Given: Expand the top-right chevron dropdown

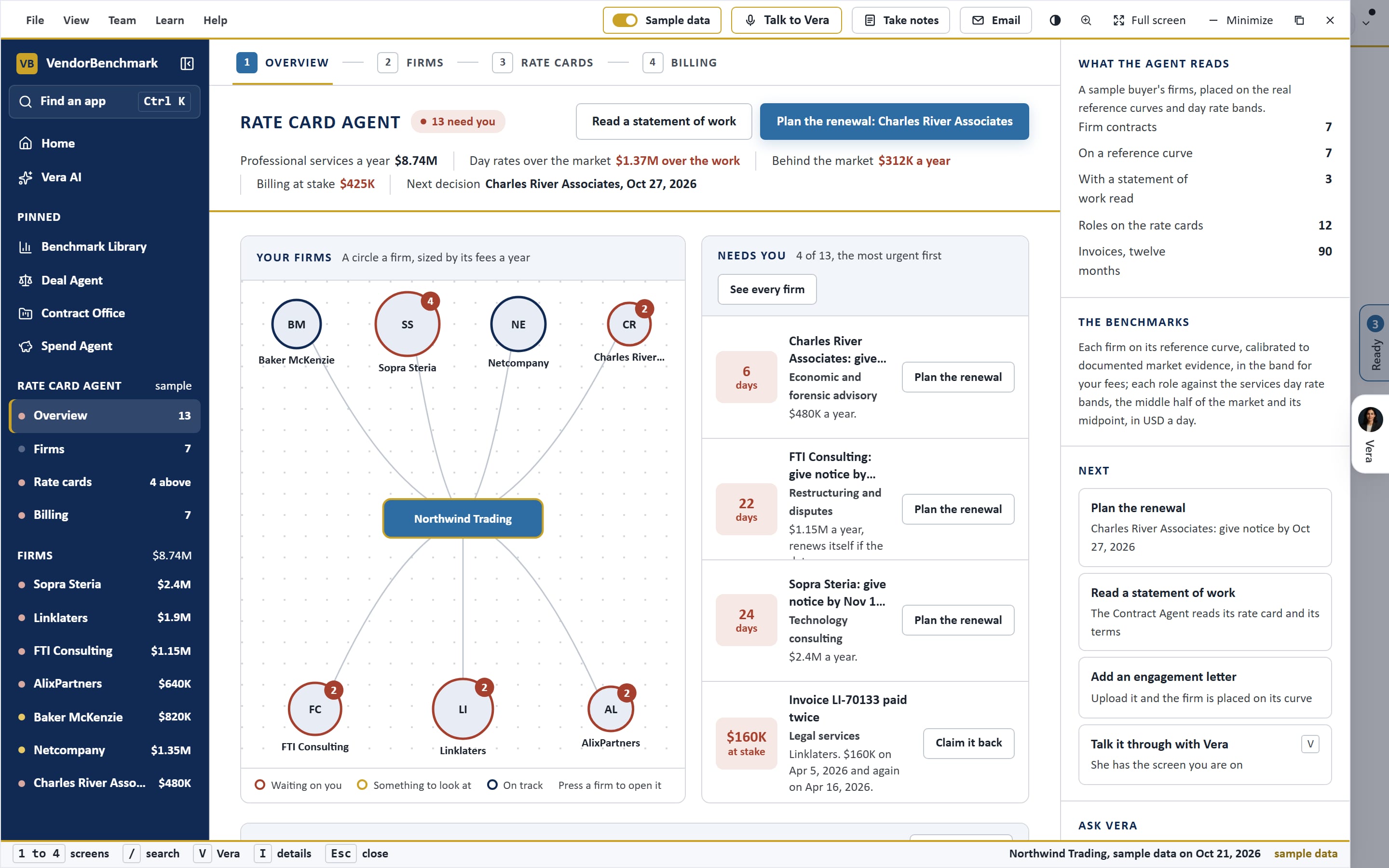Looking at the screenshot, I should [x=1366, y=24].
